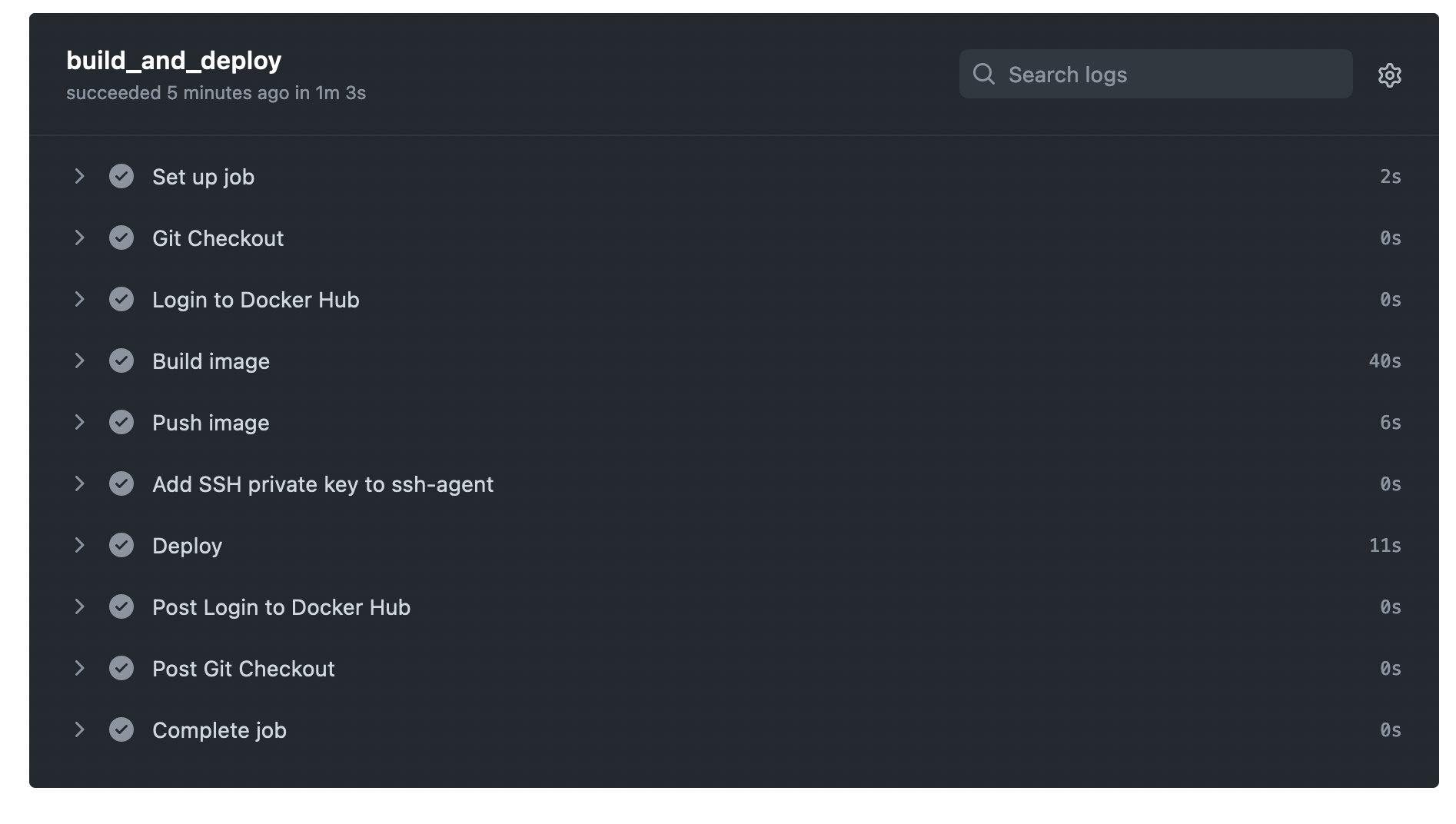Expand the Post Git Checkout chevron

(79, 668)
